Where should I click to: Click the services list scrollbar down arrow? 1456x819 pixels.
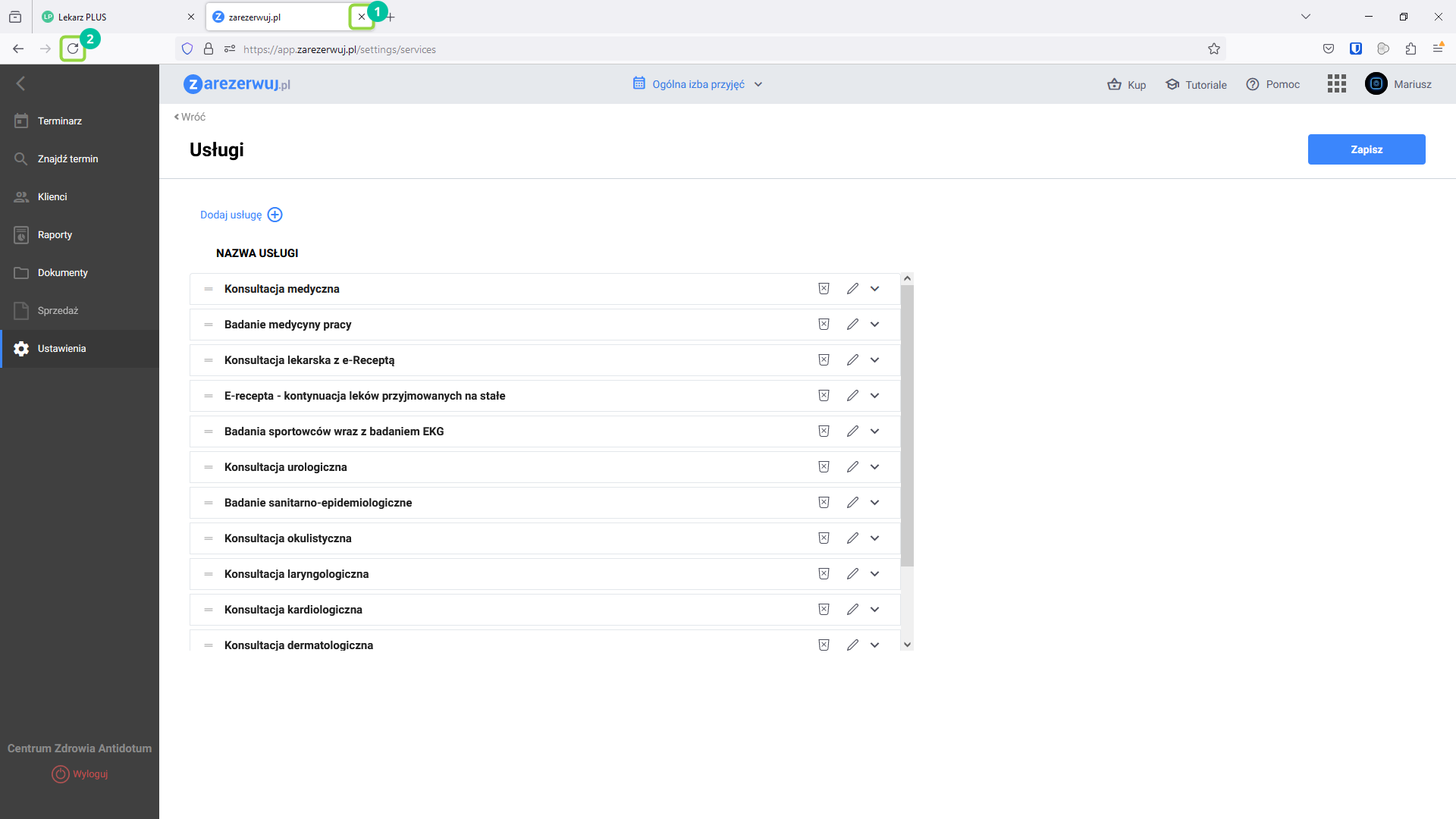coord(907,645)
